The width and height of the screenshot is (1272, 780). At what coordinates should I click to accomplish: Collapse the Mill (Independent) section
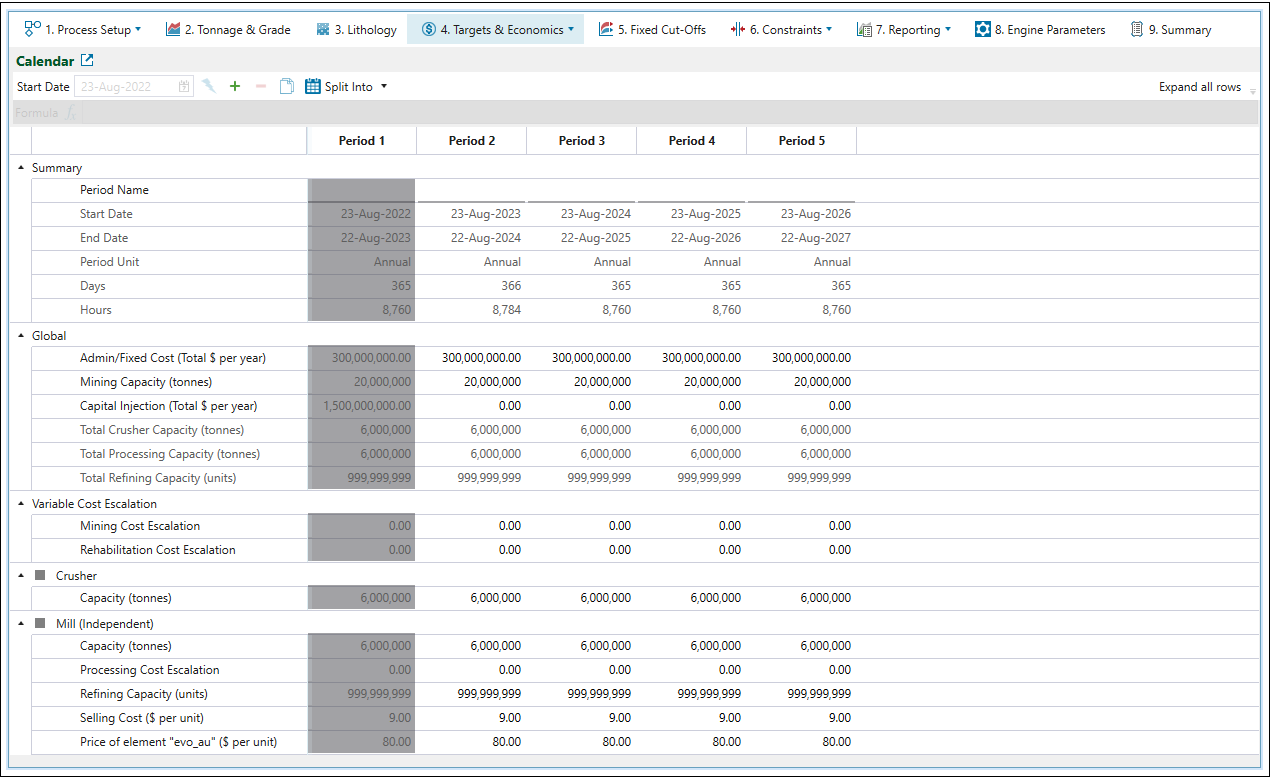21,624
